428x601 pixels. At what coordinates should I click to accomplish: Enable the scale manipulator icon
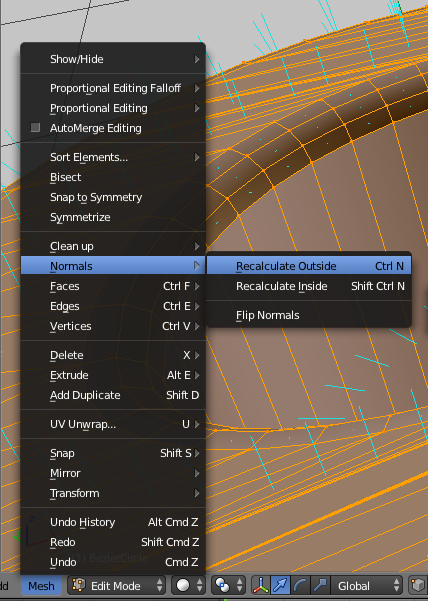tap(320, 585)
